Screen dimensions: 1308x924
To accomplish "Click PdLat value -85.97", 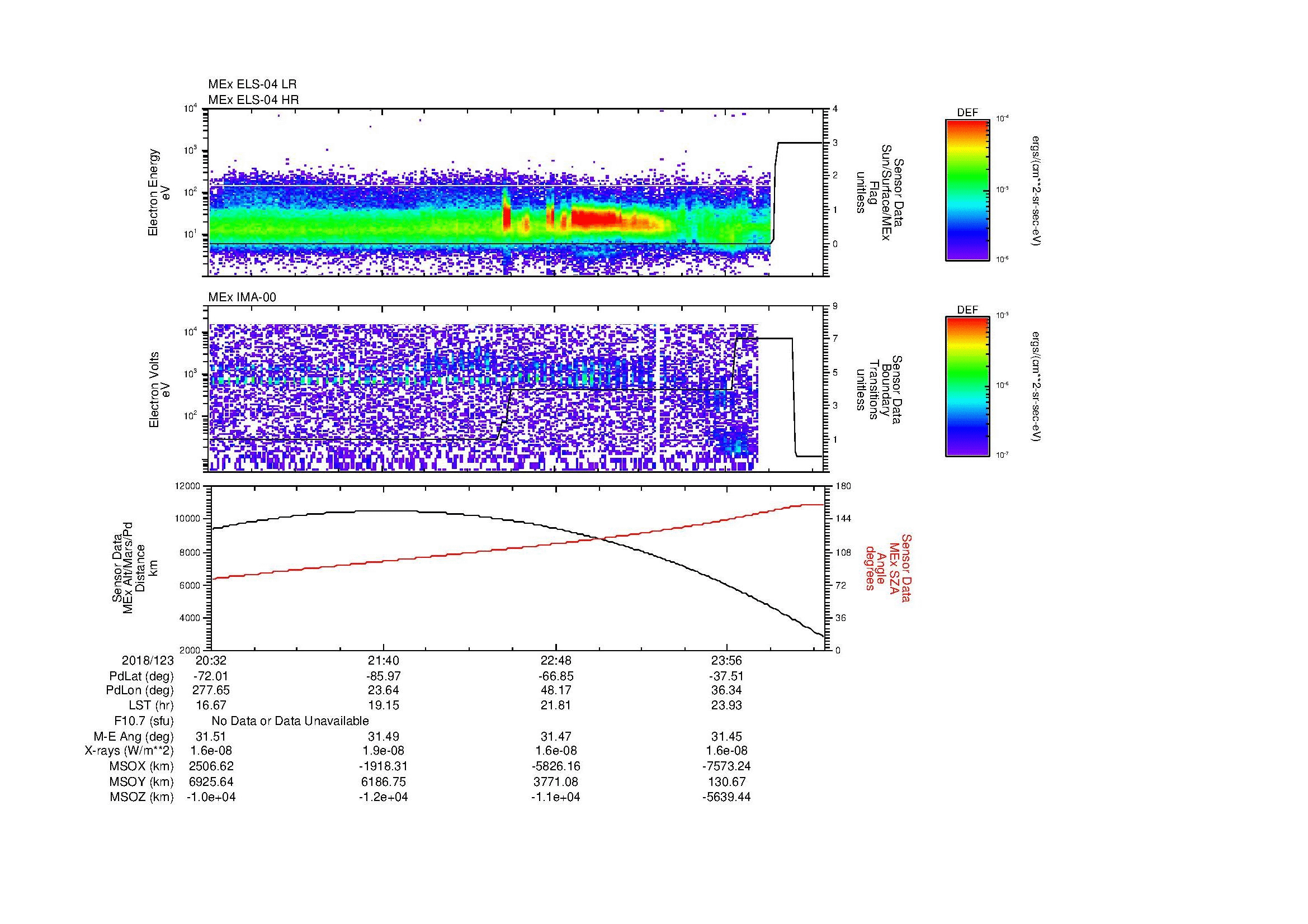I will click(384, 676).
